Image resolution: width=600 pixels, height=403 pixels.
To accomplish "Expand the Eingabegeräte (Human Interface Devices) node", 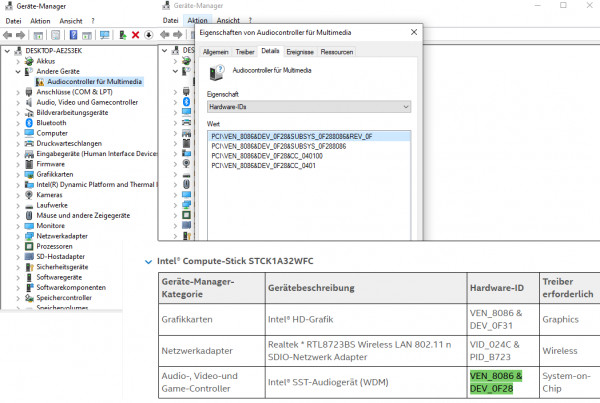I will click(x=18, y=154).
